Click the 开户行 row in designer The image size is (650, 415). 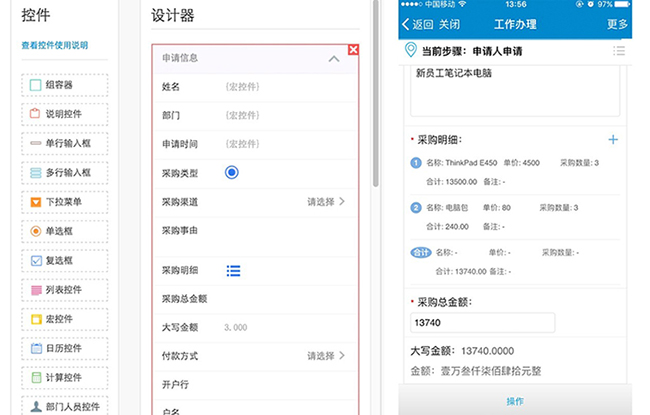tap(255, 385)
